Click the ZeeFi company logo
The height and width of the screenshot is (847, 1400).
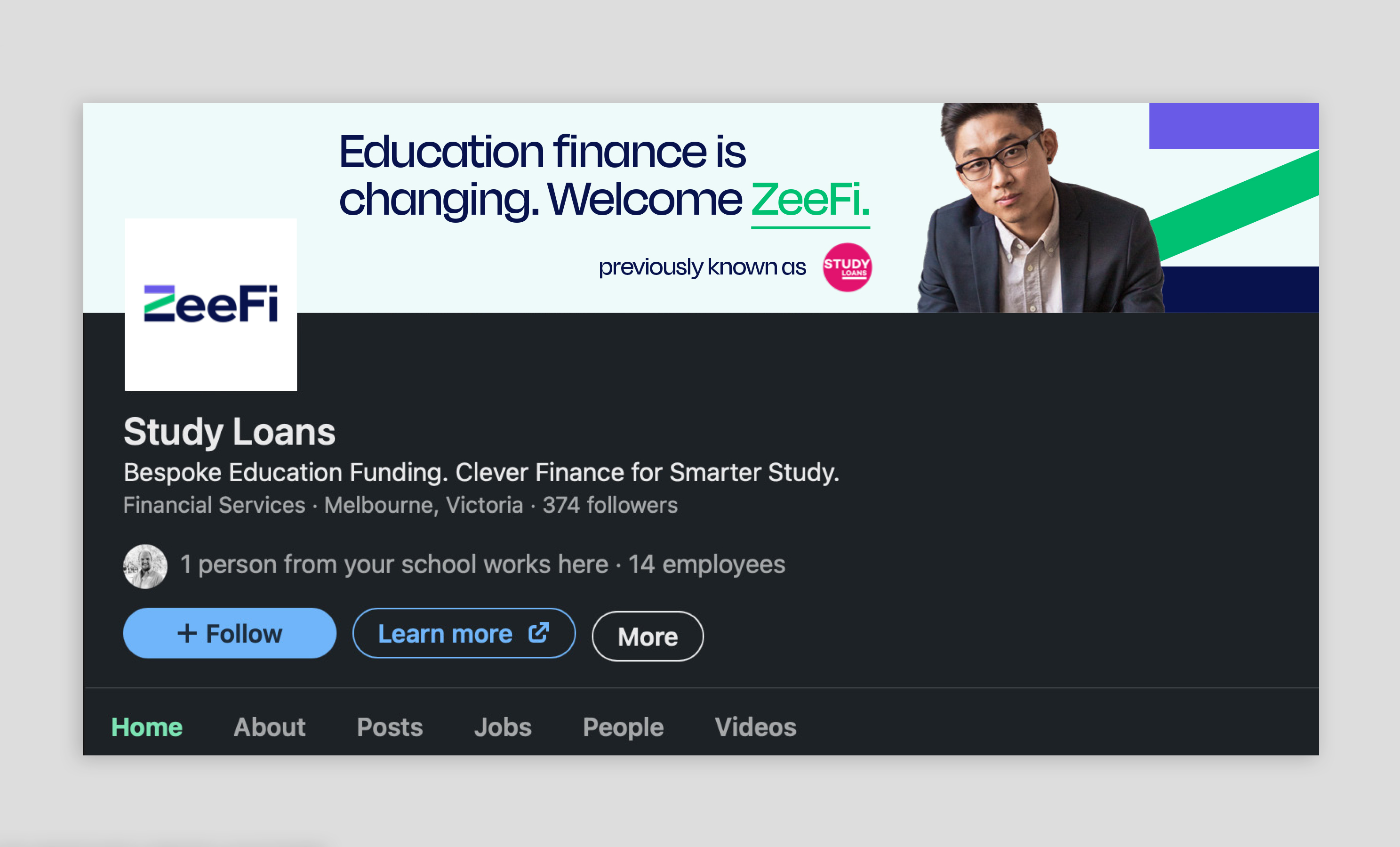[x=211, y=304]
